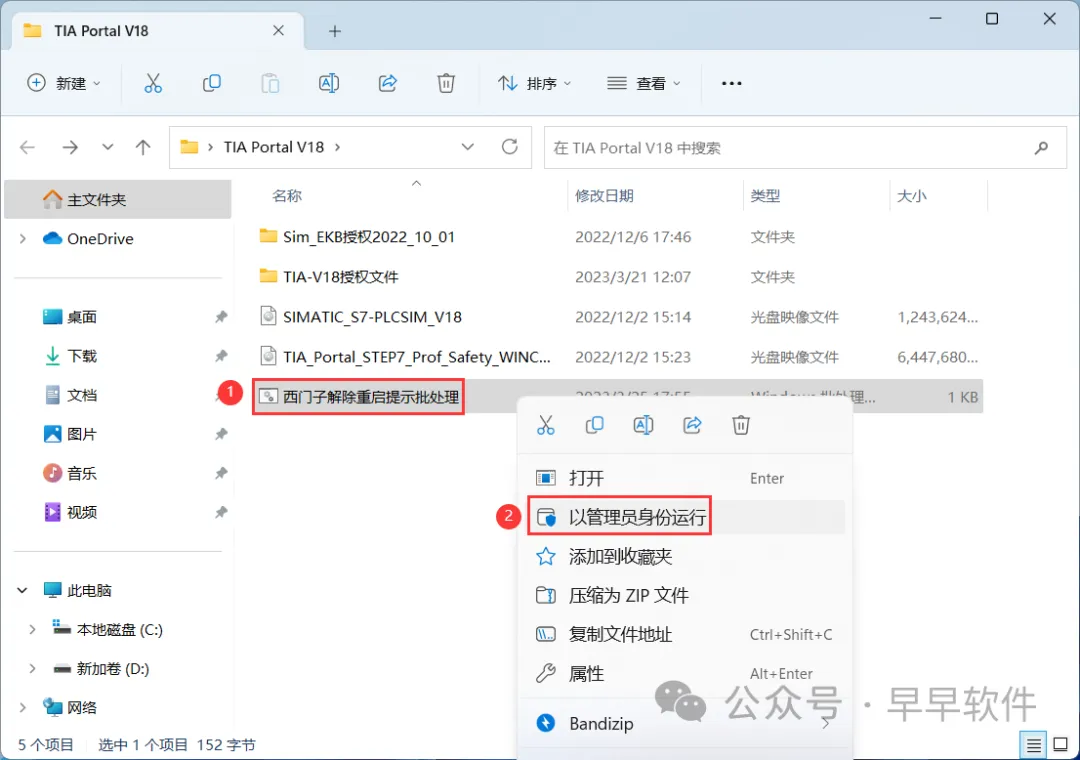Open the address bar history dropdown

point(468,147)
